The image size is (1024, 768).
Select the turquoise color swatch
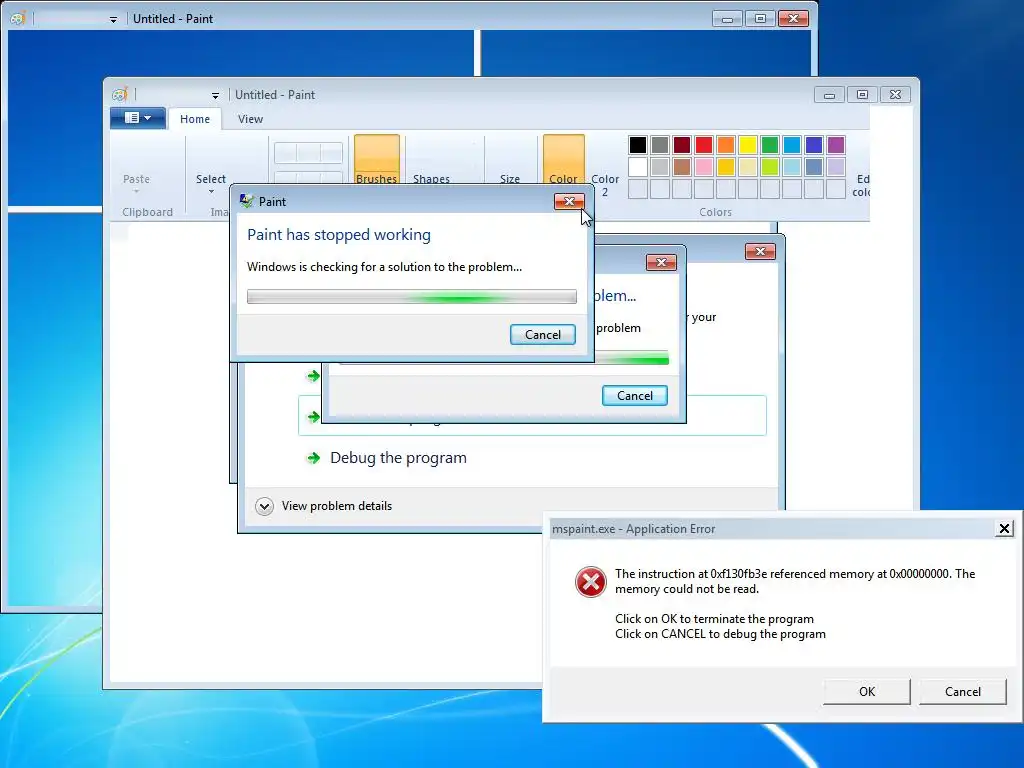pos(792,145)
